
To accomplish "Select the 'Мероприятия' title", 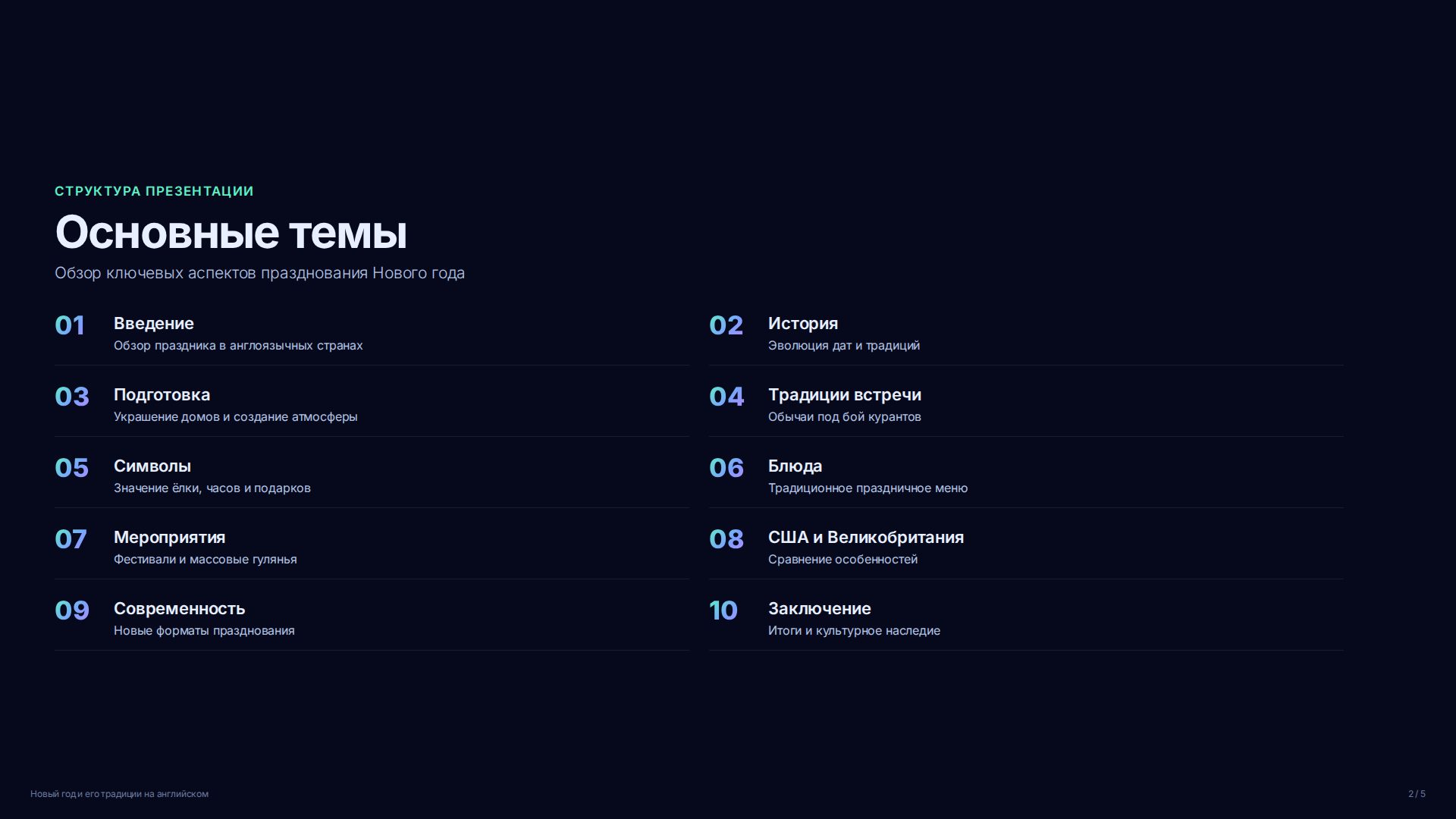I will point(170,538).
